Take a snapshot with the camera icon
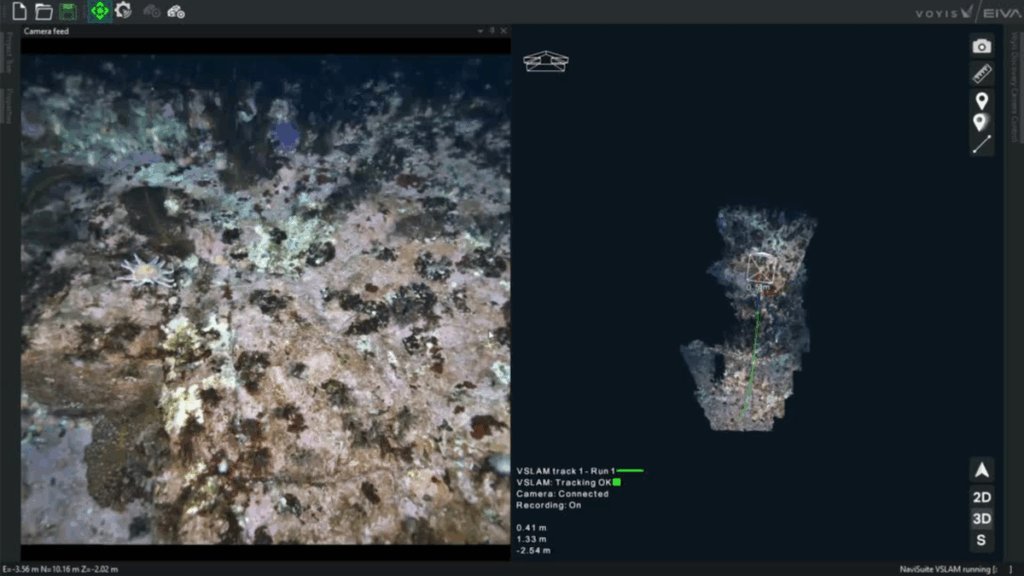The height and width of the screenshot is (576, 1024). (982, 46)
